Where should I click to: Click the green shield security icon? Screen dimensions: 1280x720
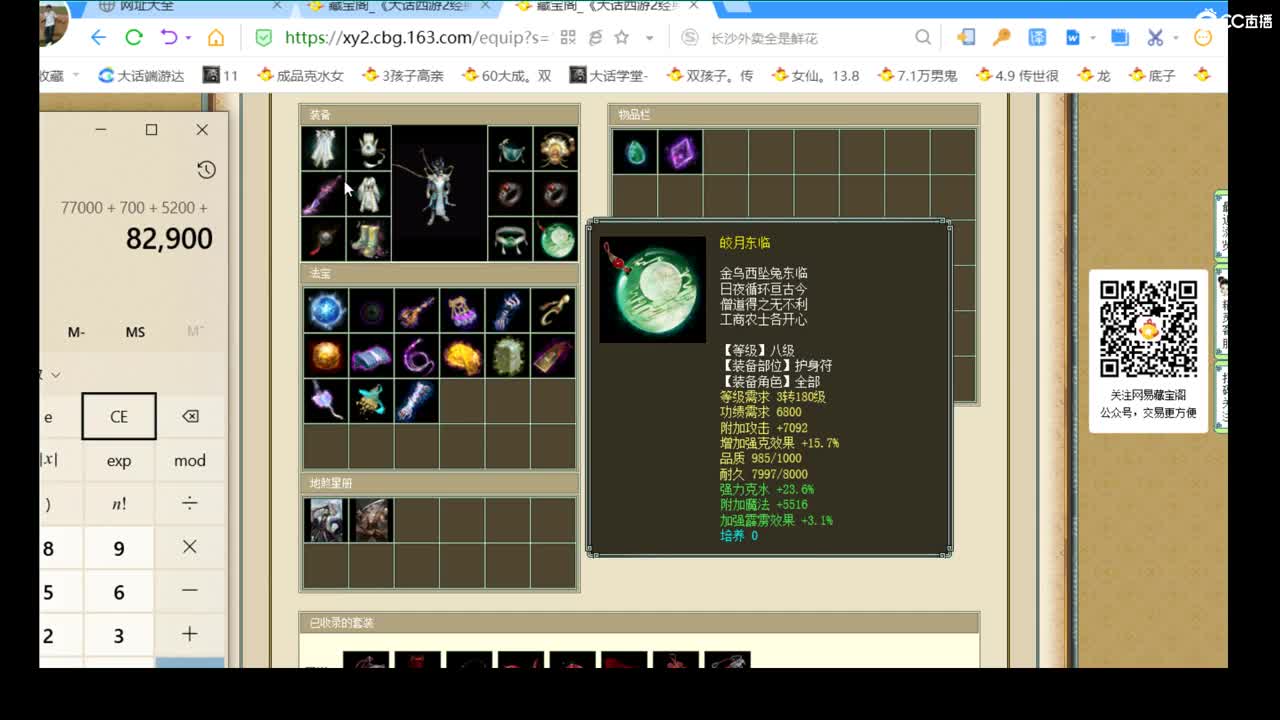(263, 38)
